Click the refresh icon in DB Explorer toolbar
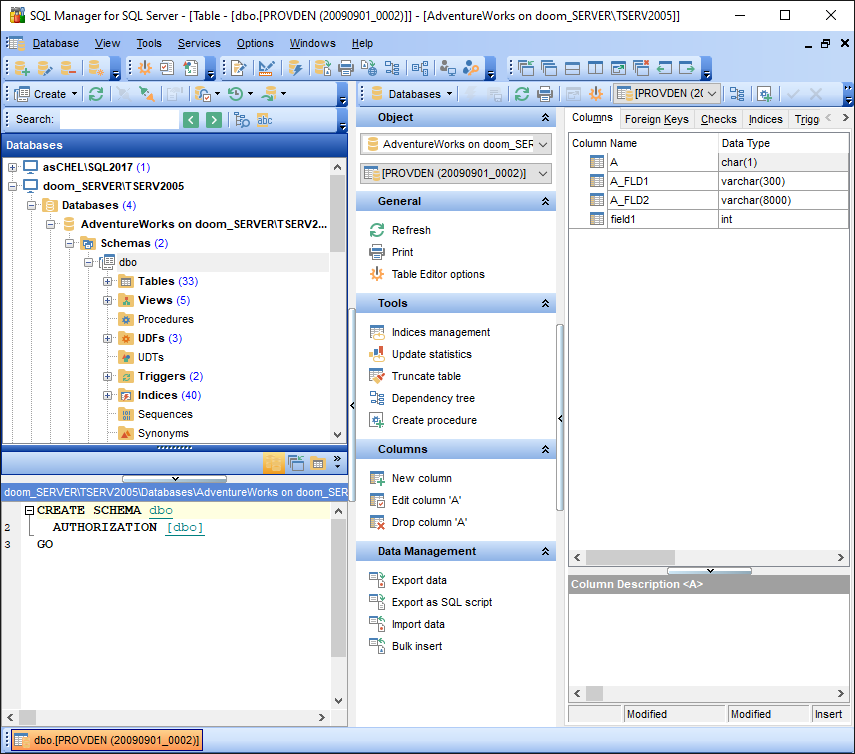 click(96, 94)
